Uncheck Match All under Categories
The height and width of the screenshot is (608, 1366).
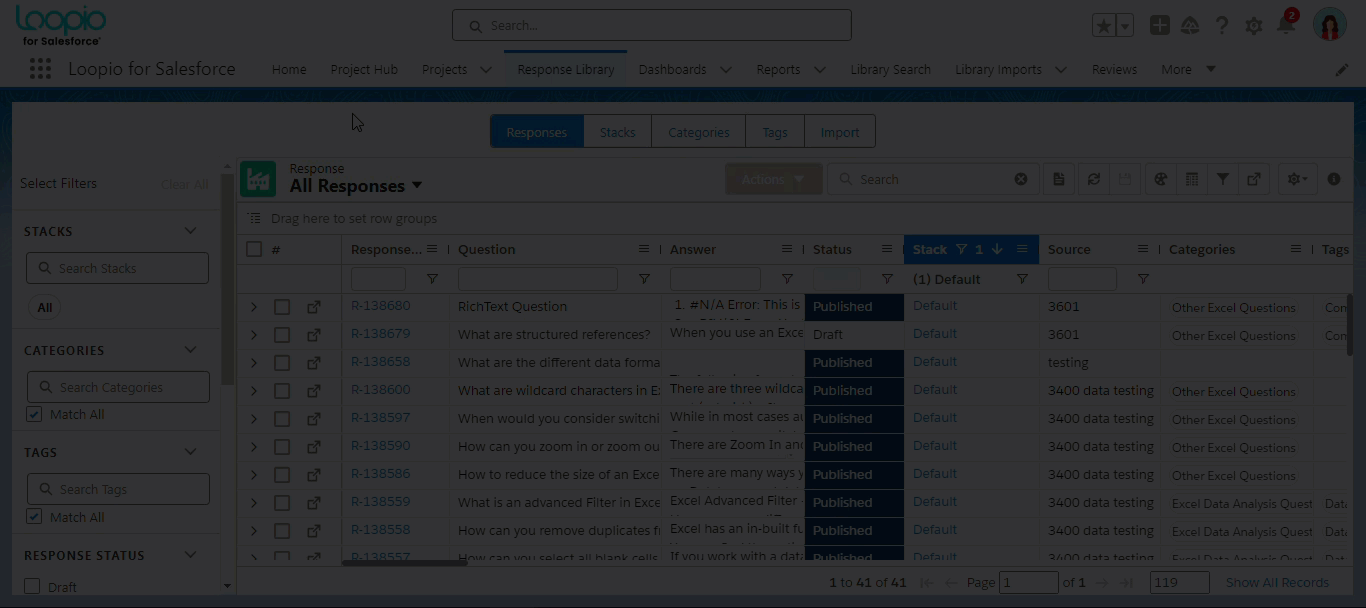(34, 414)
